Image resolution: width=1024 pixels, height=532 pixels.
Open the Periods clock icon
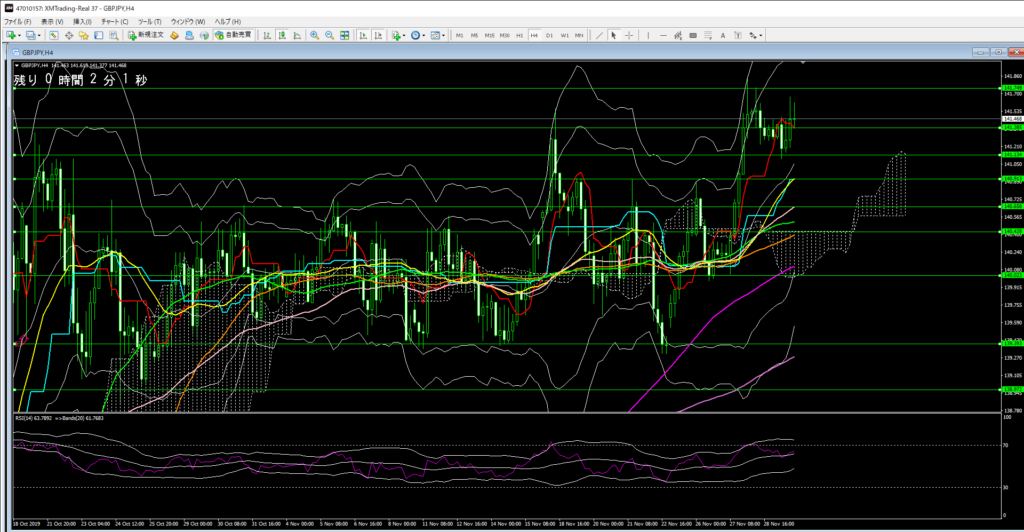click(x=415, y=35)
